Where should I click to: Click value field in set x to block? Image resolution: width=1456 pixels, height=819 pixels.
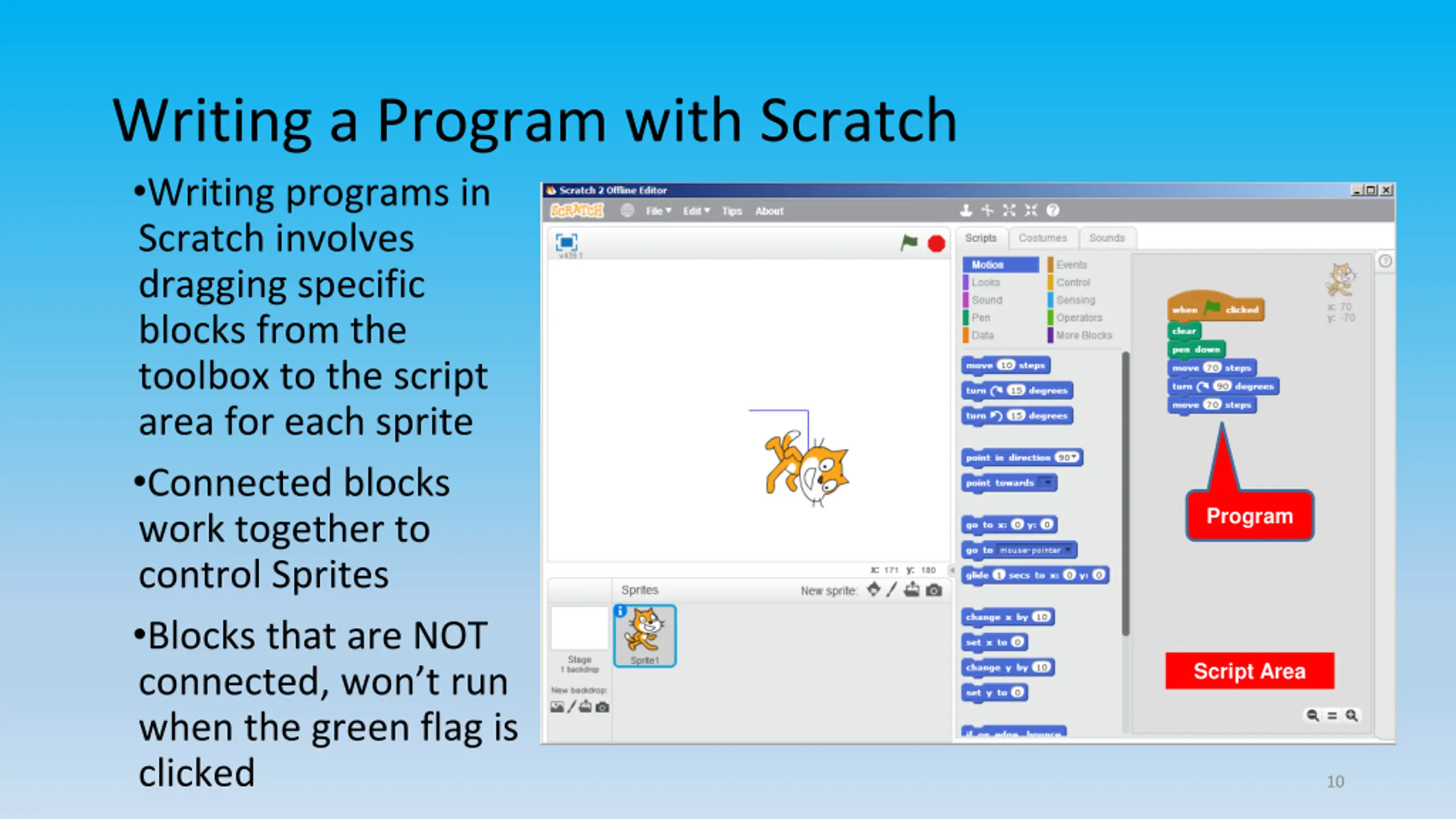1017,642
